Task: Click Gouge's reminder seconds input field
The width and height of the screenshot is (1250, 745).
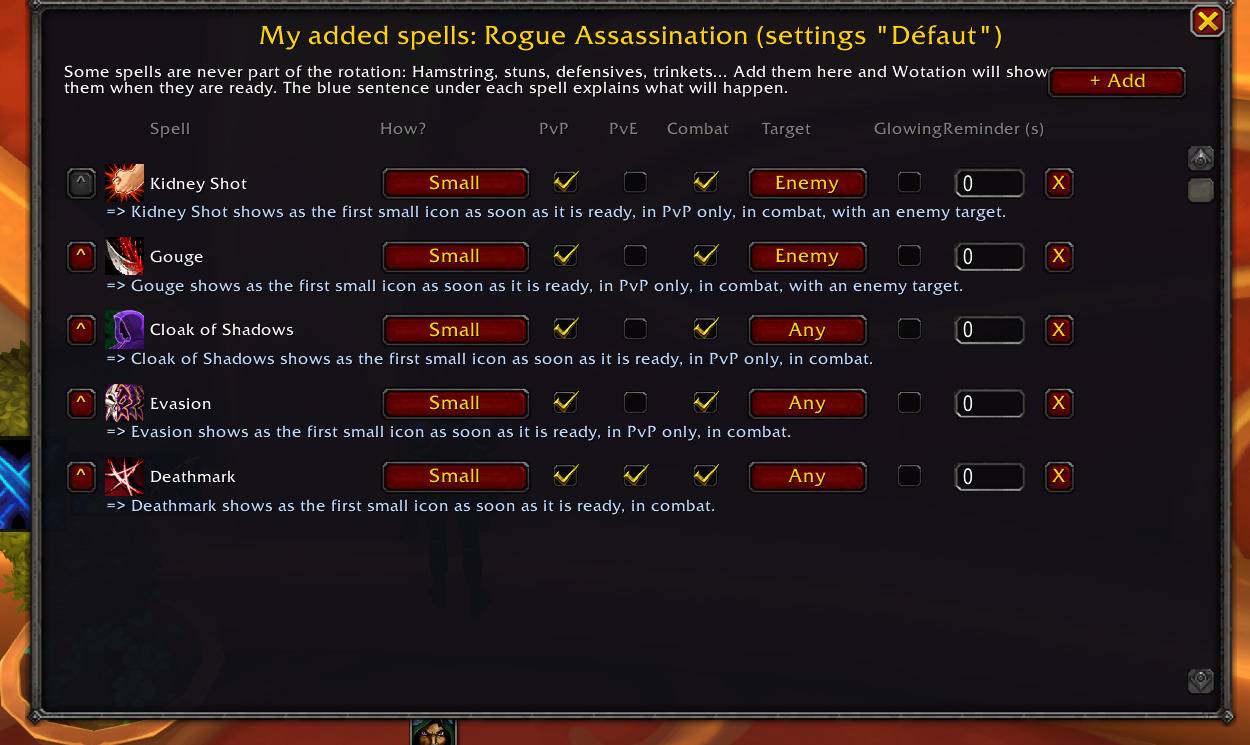Action: (x=989, y=256)
